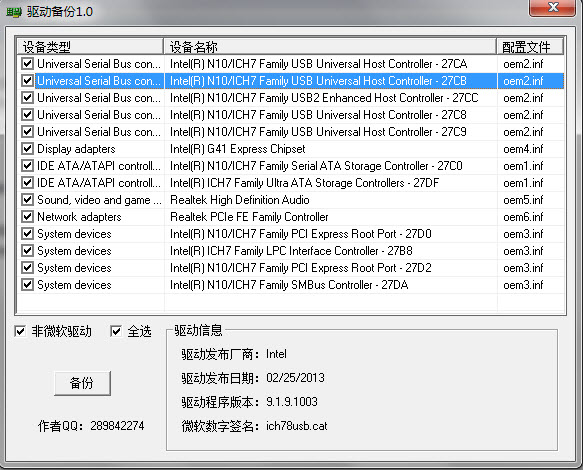Image resolution: width=583 pixels, height=470 pixels.
Task: Uncheck PCI Express Root Port 27D0 checkbox
Action: click(x=27, y=234)
